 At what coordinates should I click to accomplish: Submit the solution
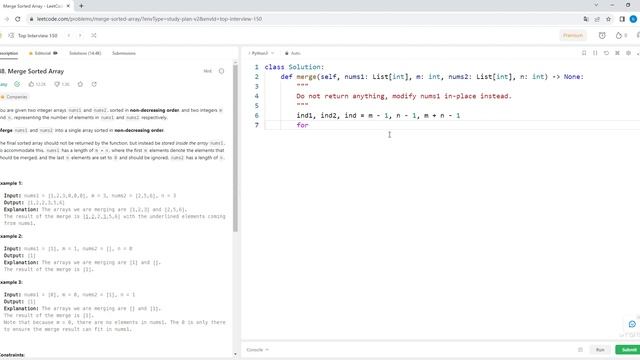628,350
